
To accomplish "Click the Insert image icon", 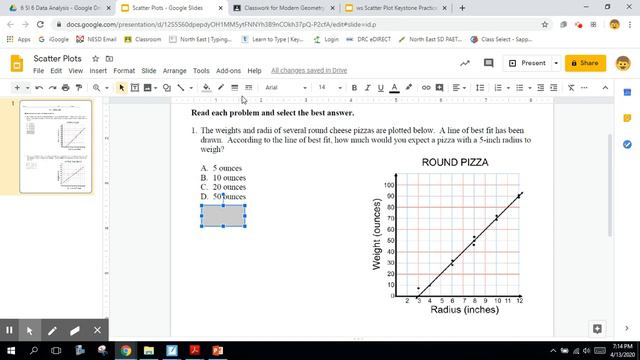I will (148, 88).
